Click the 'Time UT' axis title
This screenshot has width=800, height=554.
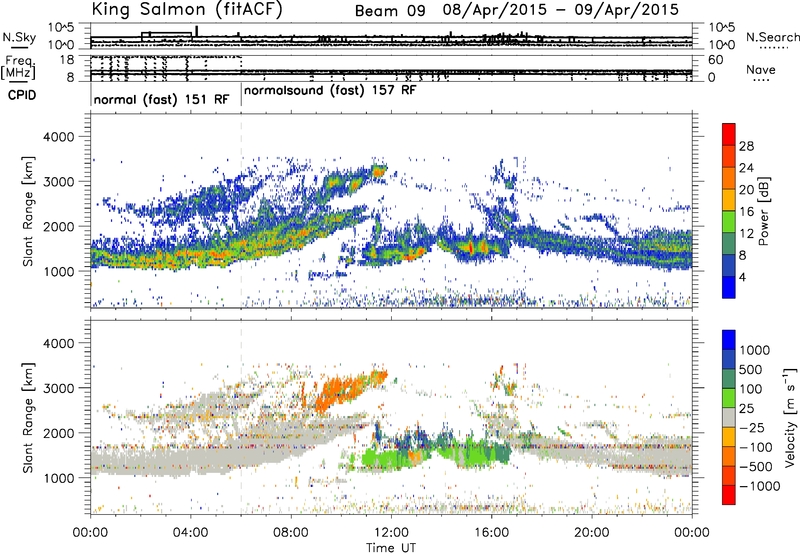coord(391,547)
